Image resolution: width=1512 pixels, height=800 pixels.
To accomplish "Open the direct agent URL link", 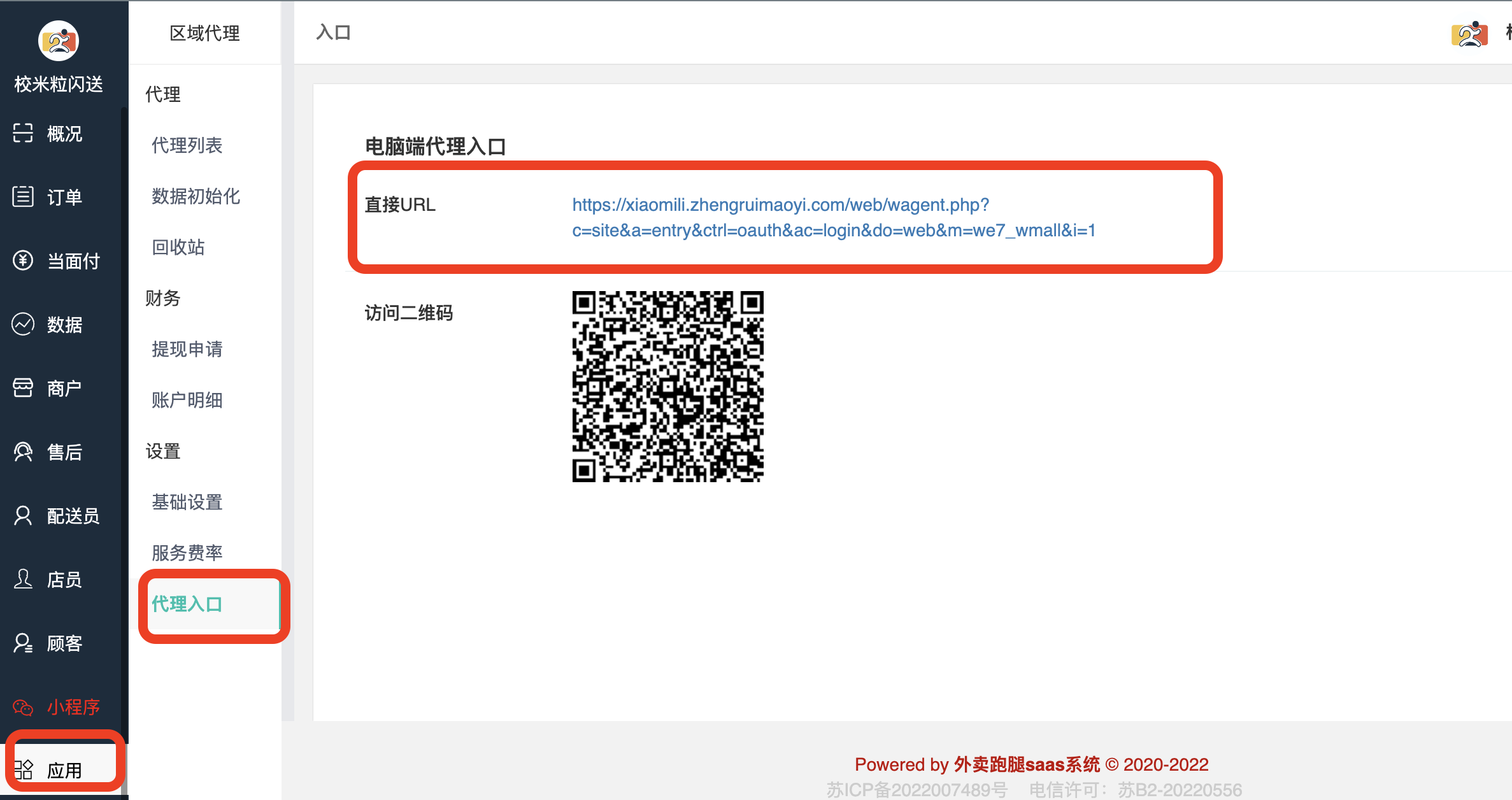I will [834, 217].
